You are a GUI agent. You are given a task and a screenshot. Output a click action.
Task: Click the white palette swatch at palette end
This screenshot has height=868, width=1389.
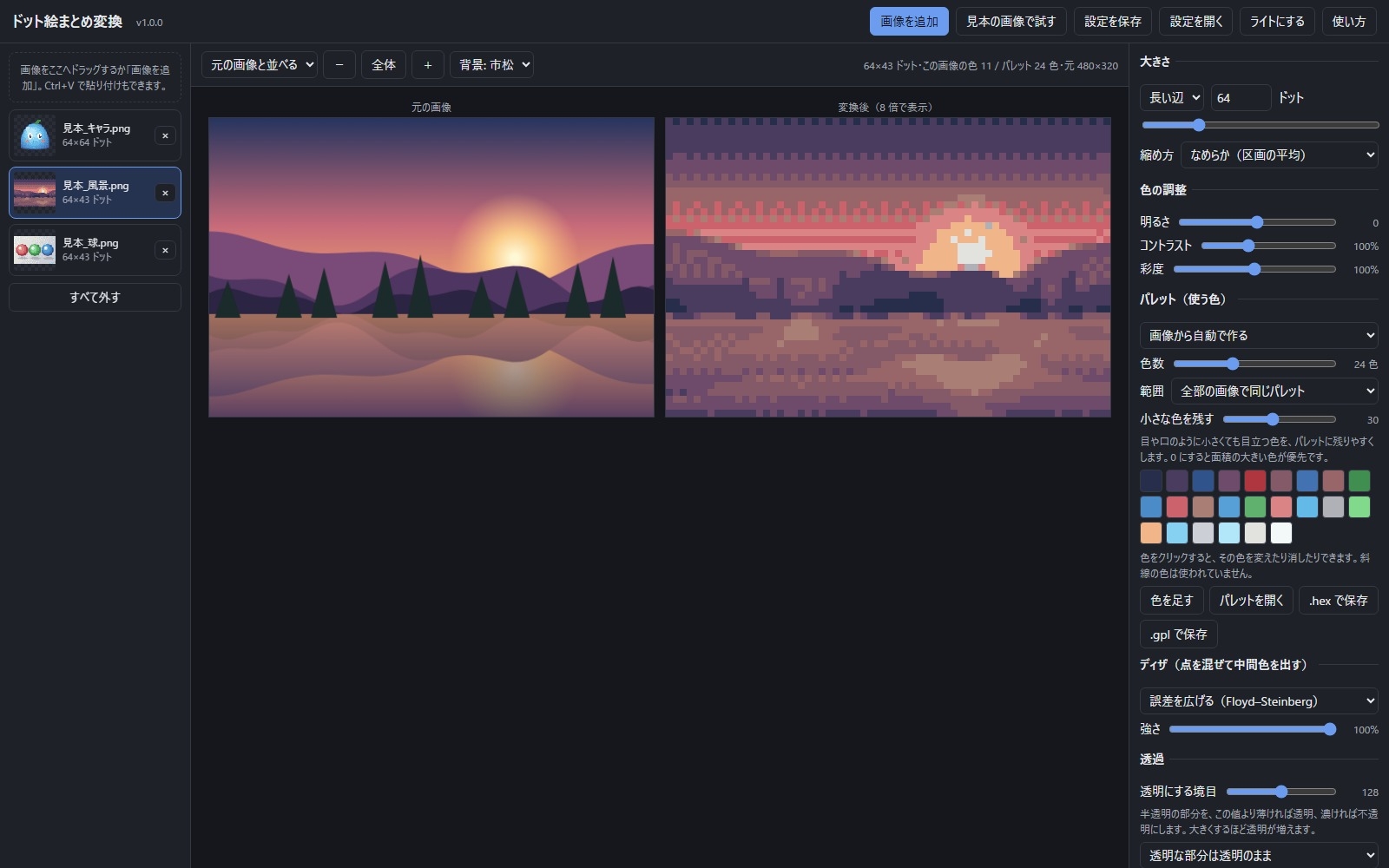pyautogui.click(x=1281, y=533)
